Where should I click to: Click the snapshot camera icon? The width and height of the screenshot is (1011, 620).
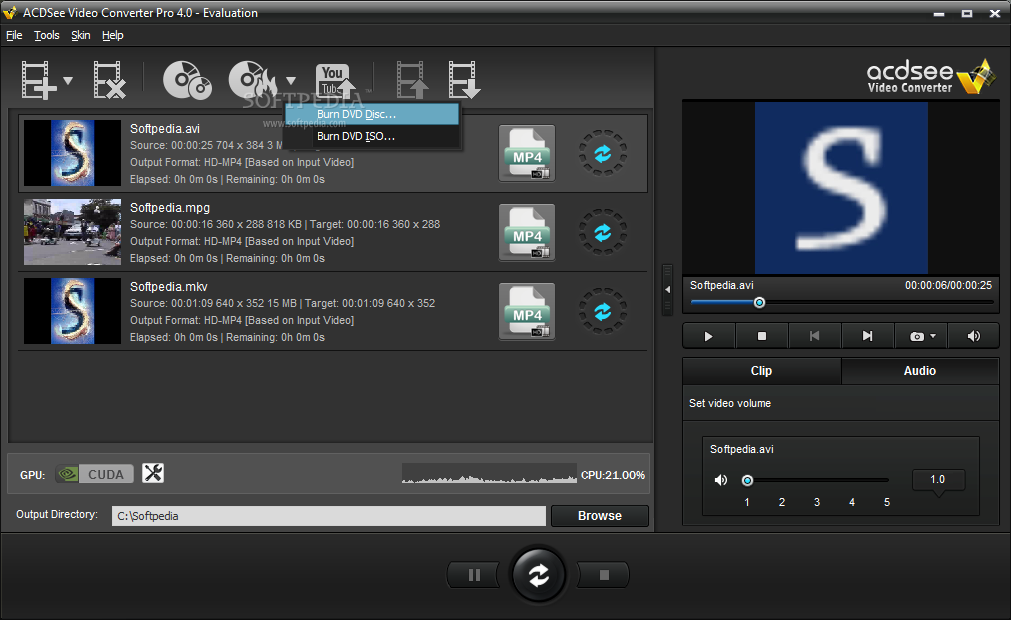tap(916, 336)
